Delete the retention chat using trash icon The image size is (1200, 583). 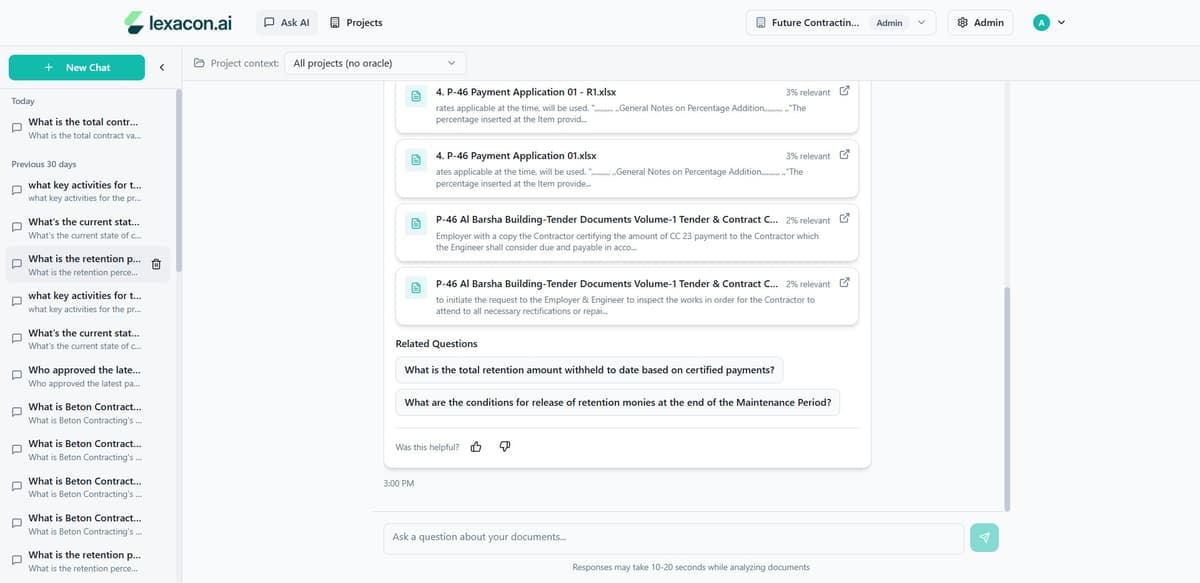coord(156,264)
